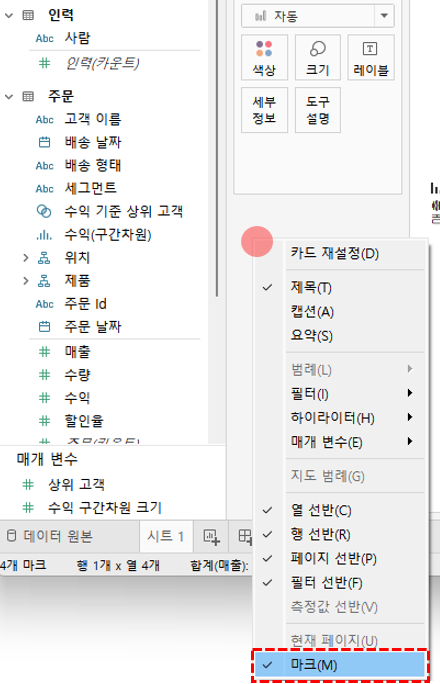Collapse the 주문 table group
This screenshot has height=684, width=440.
(9, 96)
